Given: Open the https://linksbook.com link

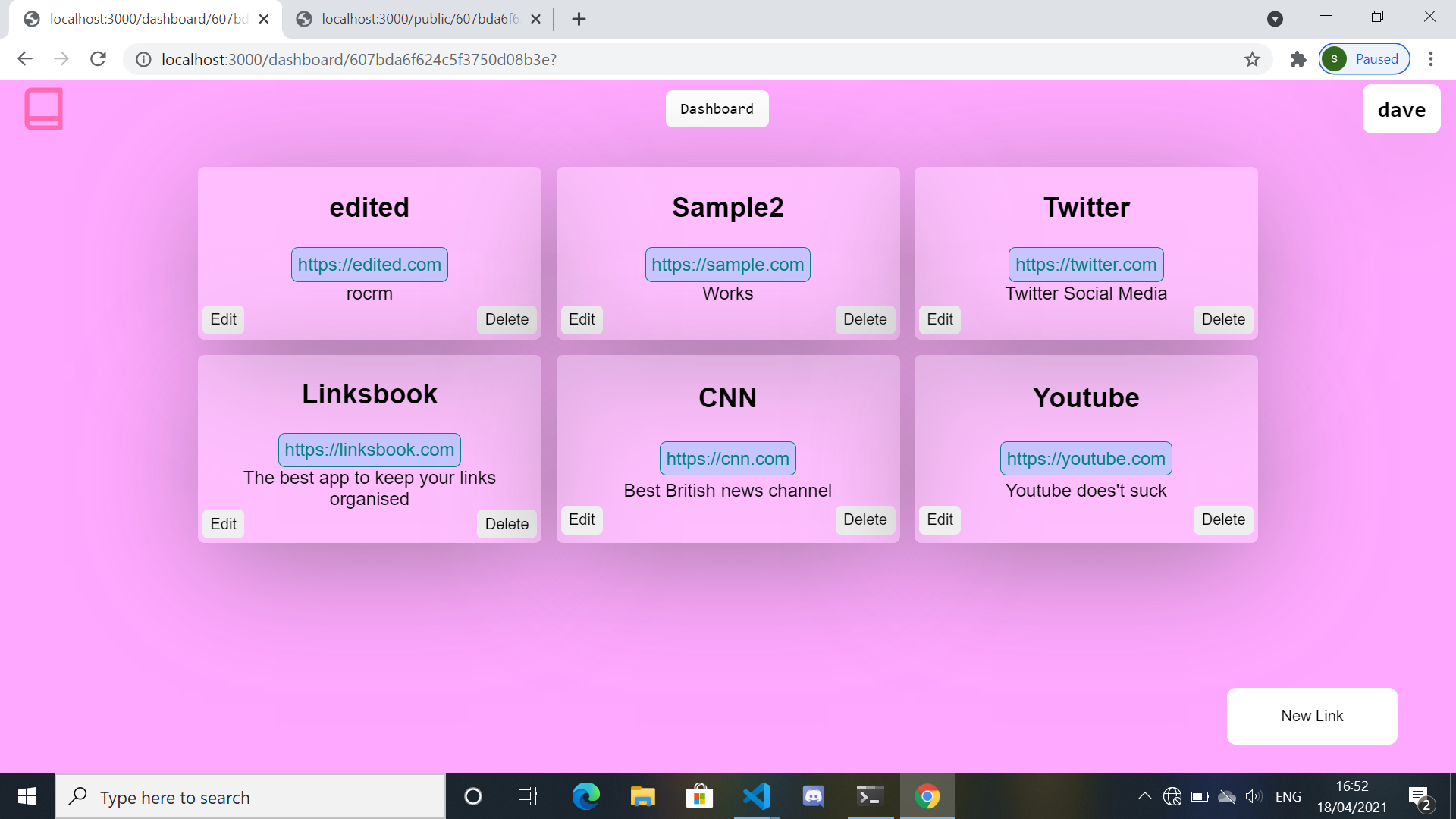Looking at the screenshot, I should click(x=369, y=450).
